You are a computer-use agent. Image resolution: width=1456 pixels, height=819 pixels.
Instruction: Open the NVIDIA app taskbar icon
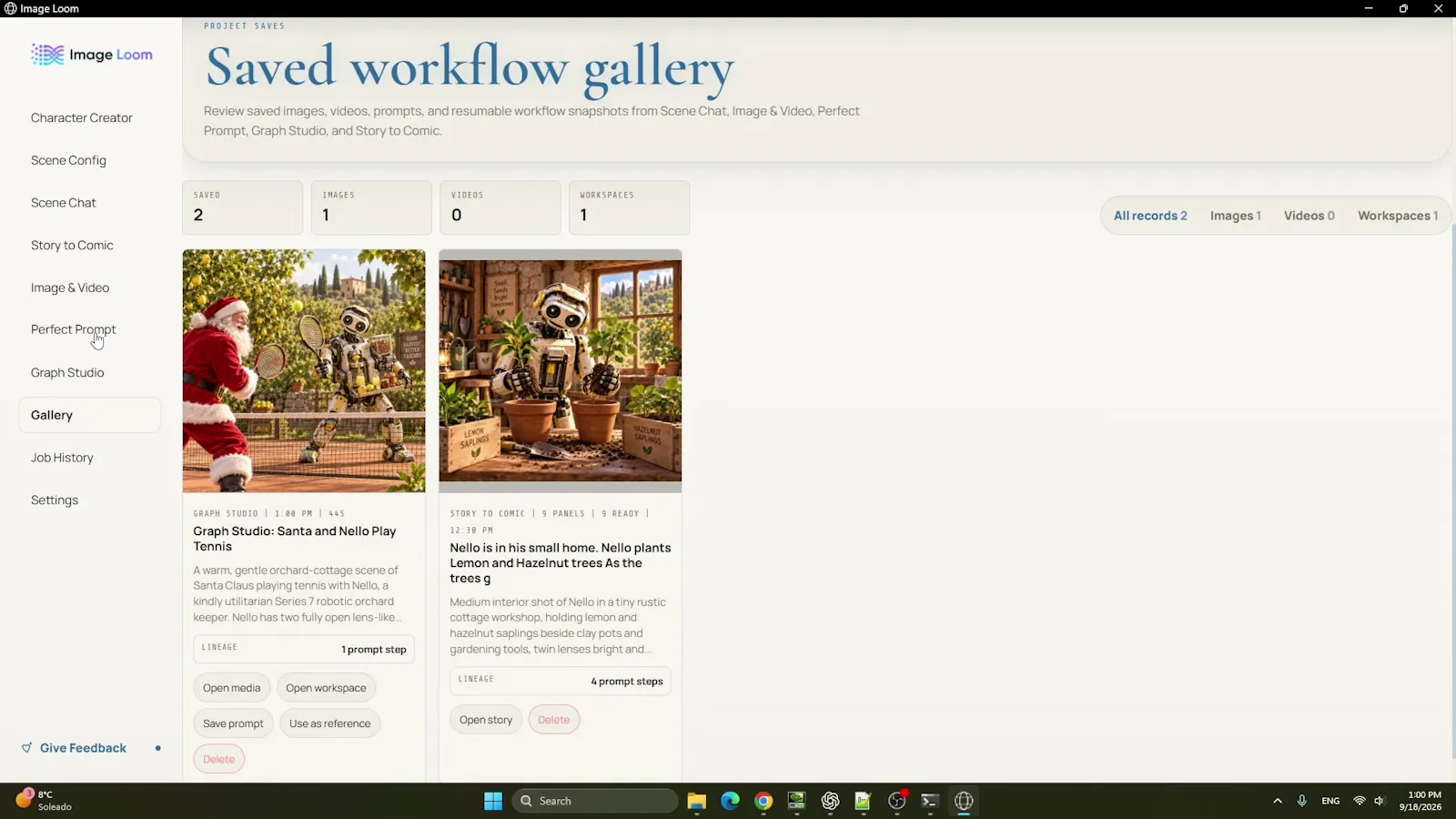796,801
